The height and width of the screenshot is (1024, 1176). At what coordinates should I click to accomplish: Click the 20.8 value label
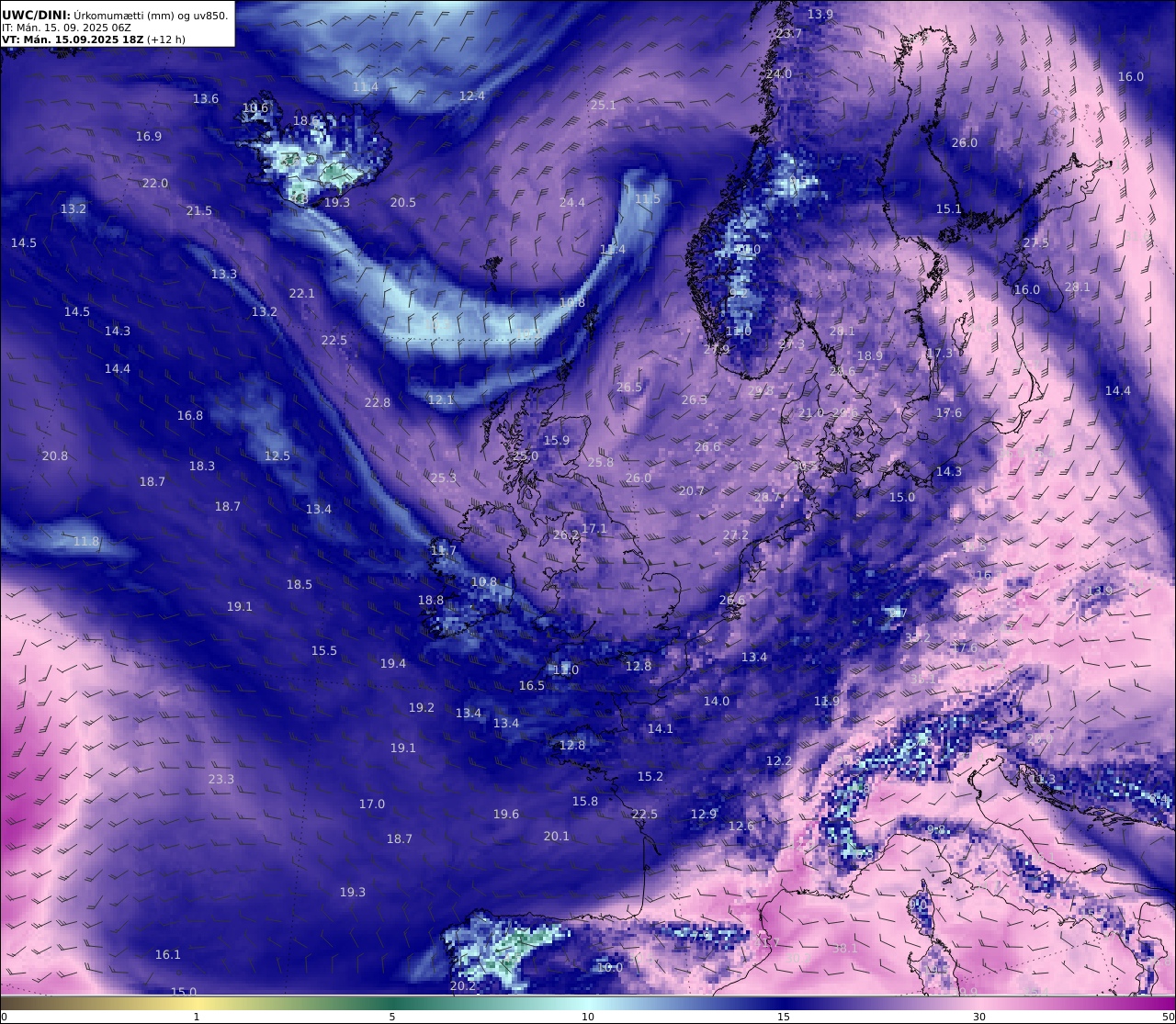click(x=55, y=456)
